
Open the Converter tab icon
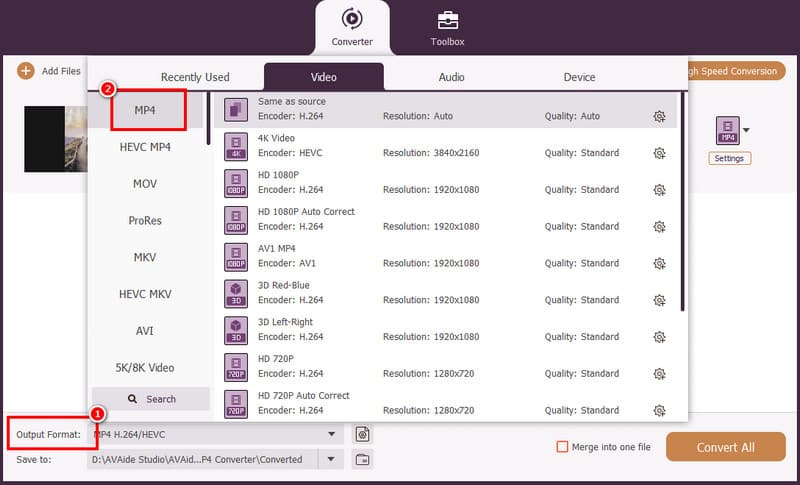click(x=351, y=19)
